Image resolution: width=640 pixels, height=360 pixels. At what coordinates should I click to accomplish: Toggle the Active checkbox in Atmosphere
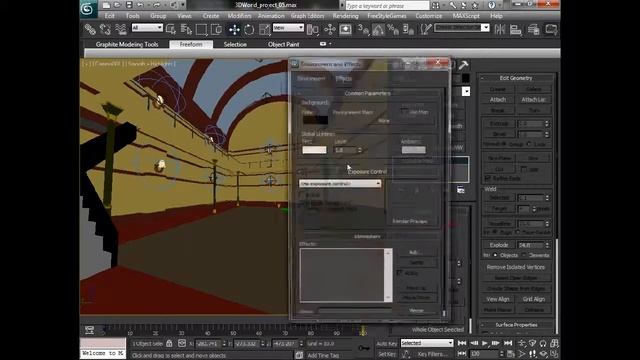[x=399, y=273]
